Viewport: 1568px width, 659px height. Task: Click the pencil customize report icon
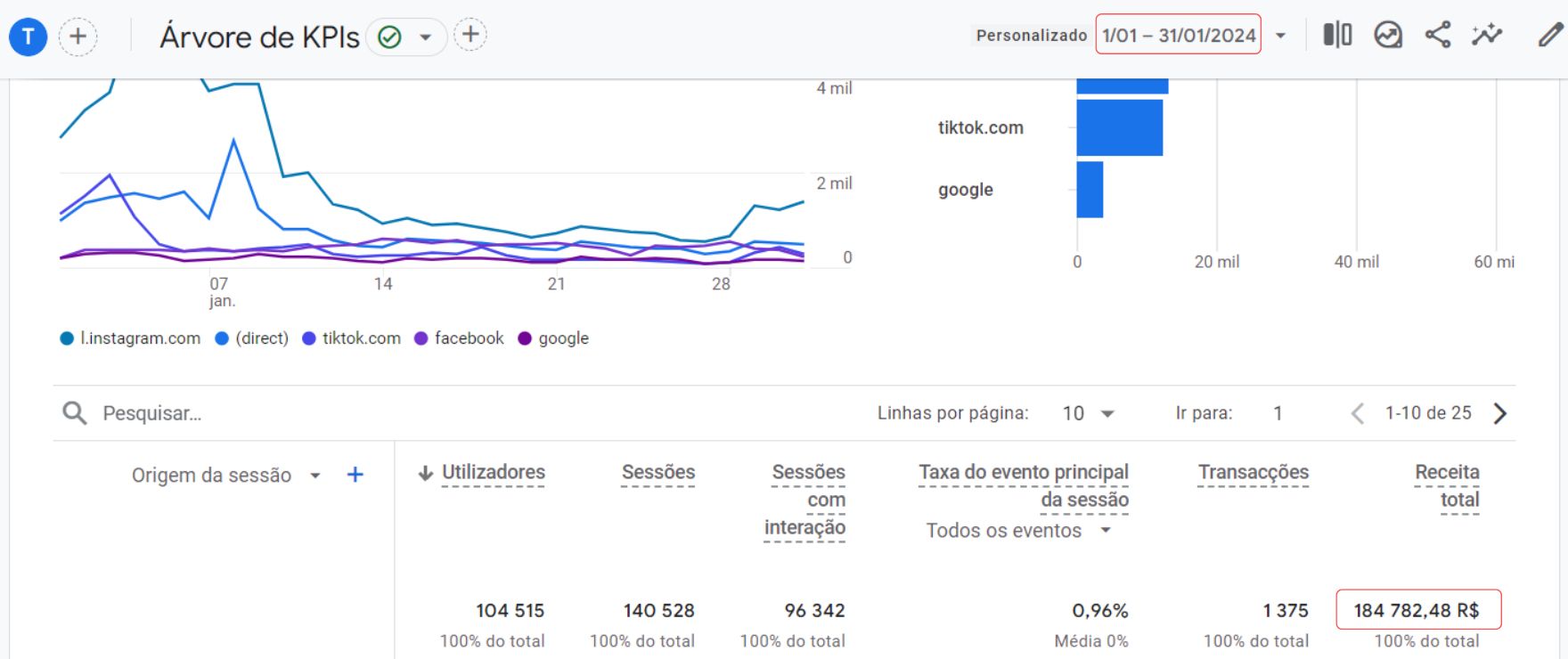[x=1550, y=36]
